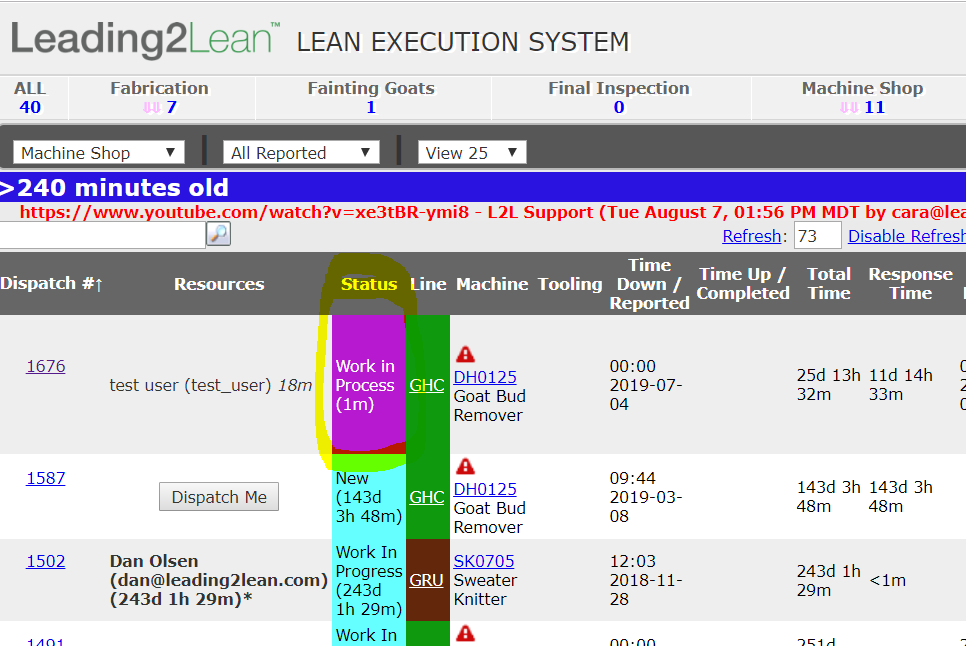Click Work In Progress (243d 1h 29m) status
The width and height of the screenshot is (966, 646).
click(x=369, y=580)
